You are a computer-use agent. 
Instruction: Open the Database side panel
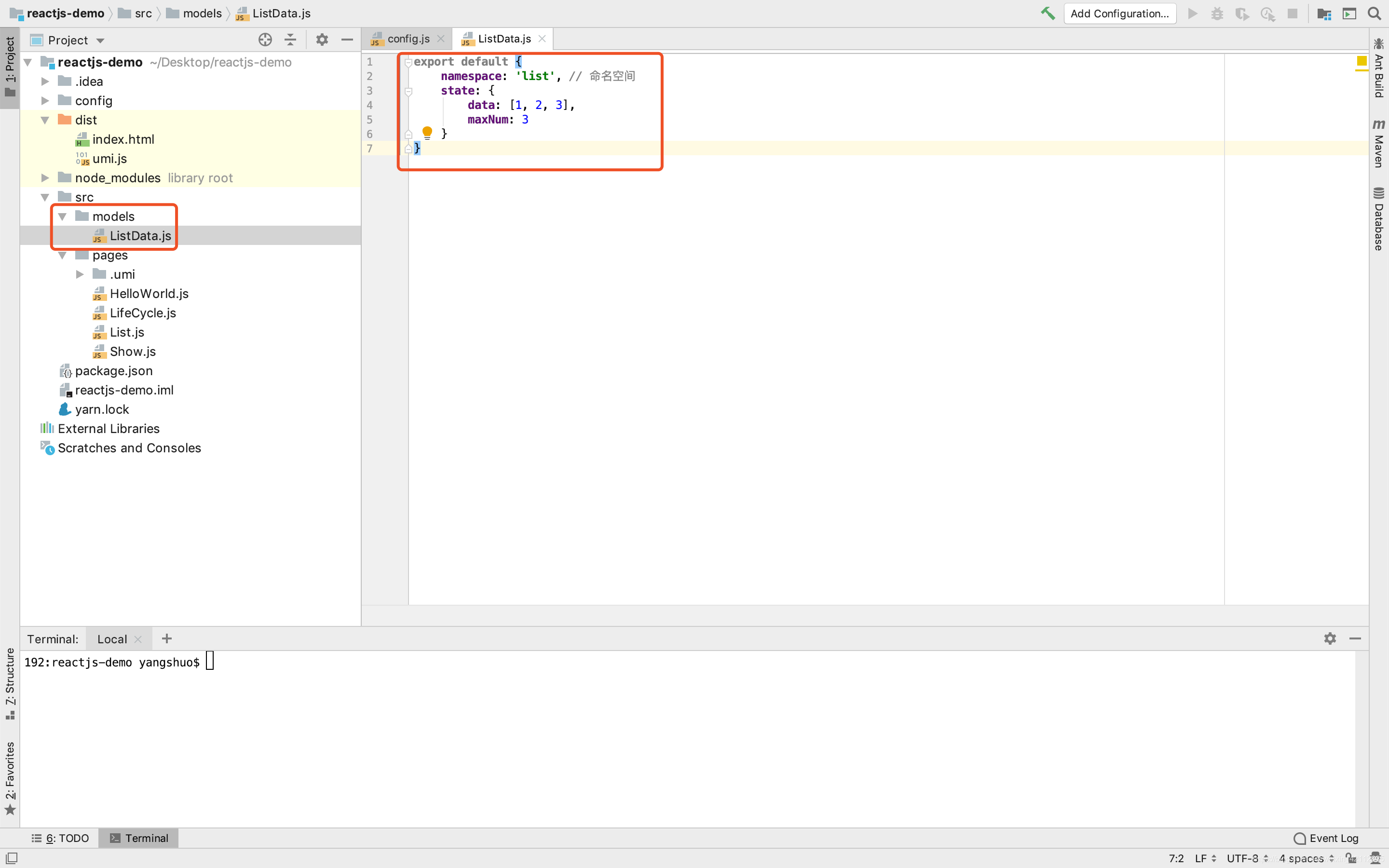coord(1379,219)
